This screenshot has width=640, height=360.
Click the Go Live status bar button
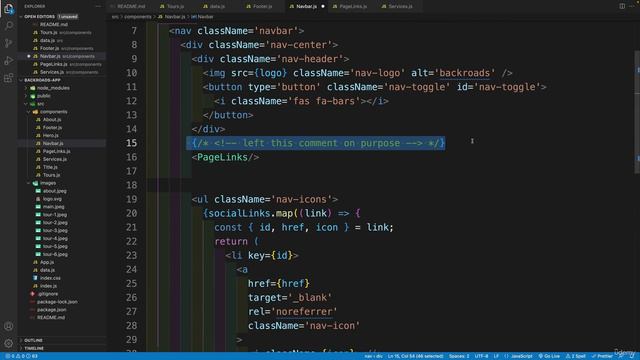point(549,356)
